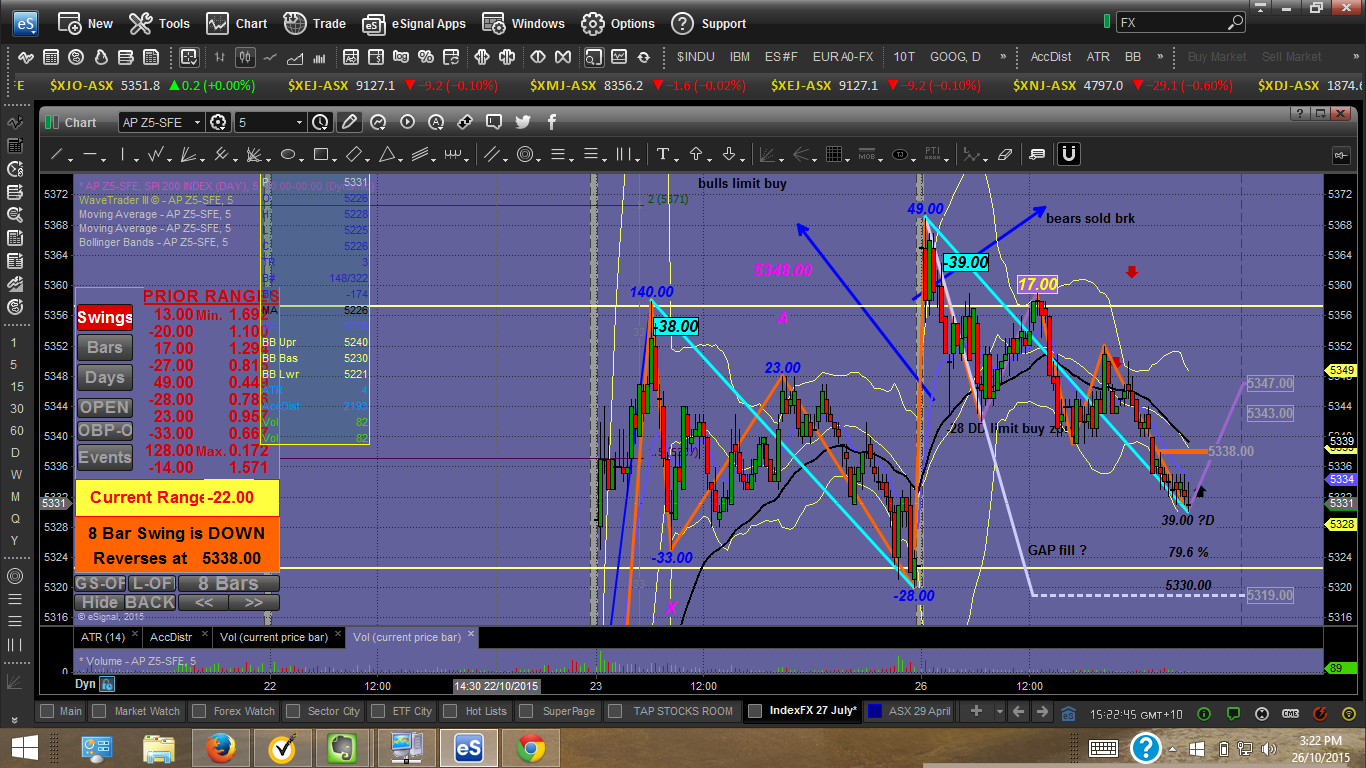This screenshot has height=768, width=1366.
Task: Select the triangle drawing tool
Action: (x=386, y=155)
